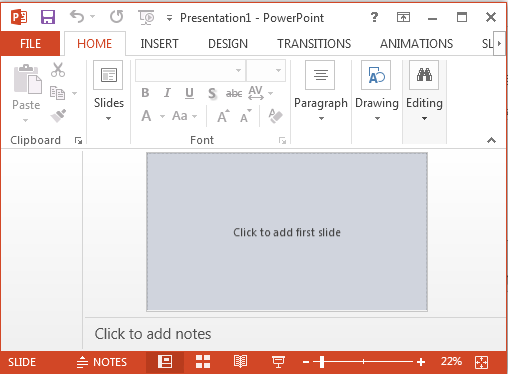Switch to the TRANSITIONS tab
This screenshot has width=508, height=374.
[x=314, y=44]
